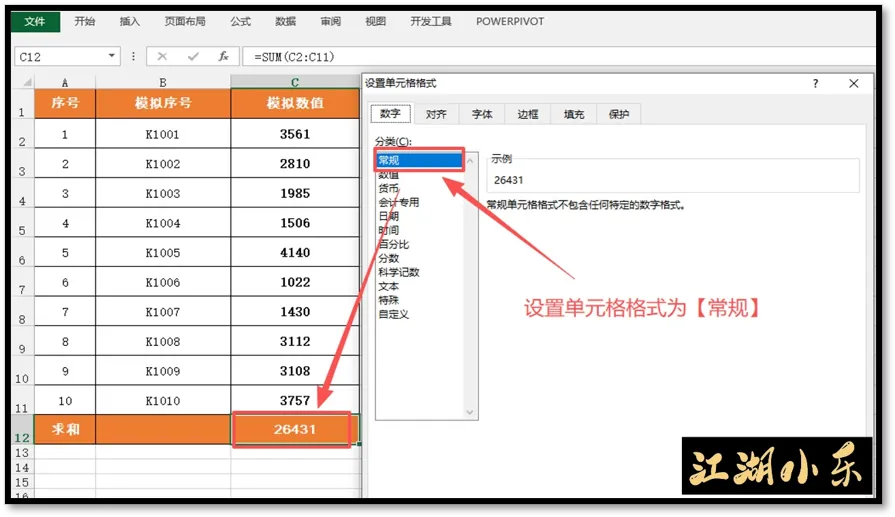Open the 页面布局 ribbon tab

click(x=185, y=21)
